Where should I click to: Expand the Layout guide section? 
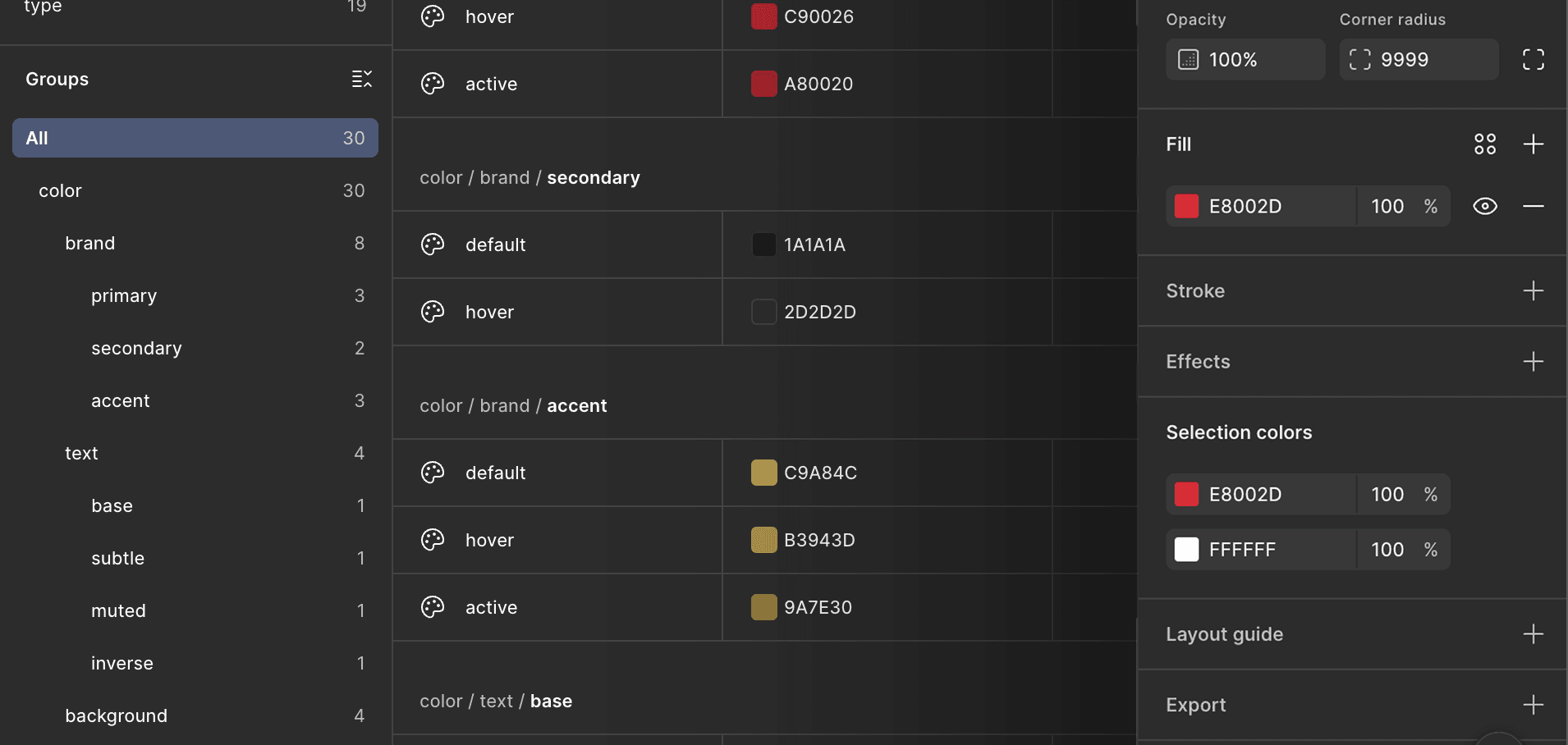(1534, 633)
